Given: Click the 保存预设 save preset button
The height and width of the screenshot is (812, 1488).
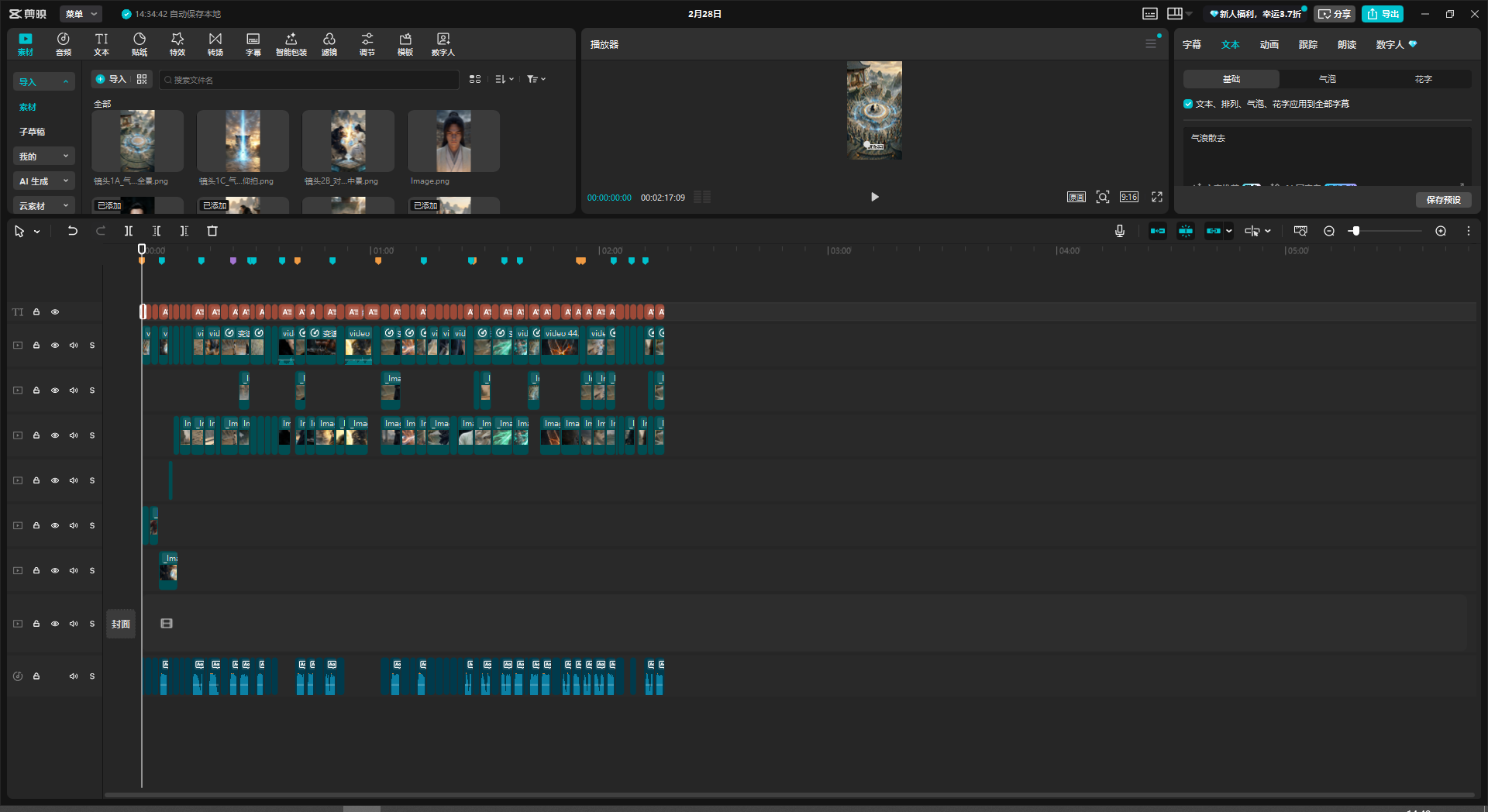Looking at the screenshot, I should pos(1443,200).
